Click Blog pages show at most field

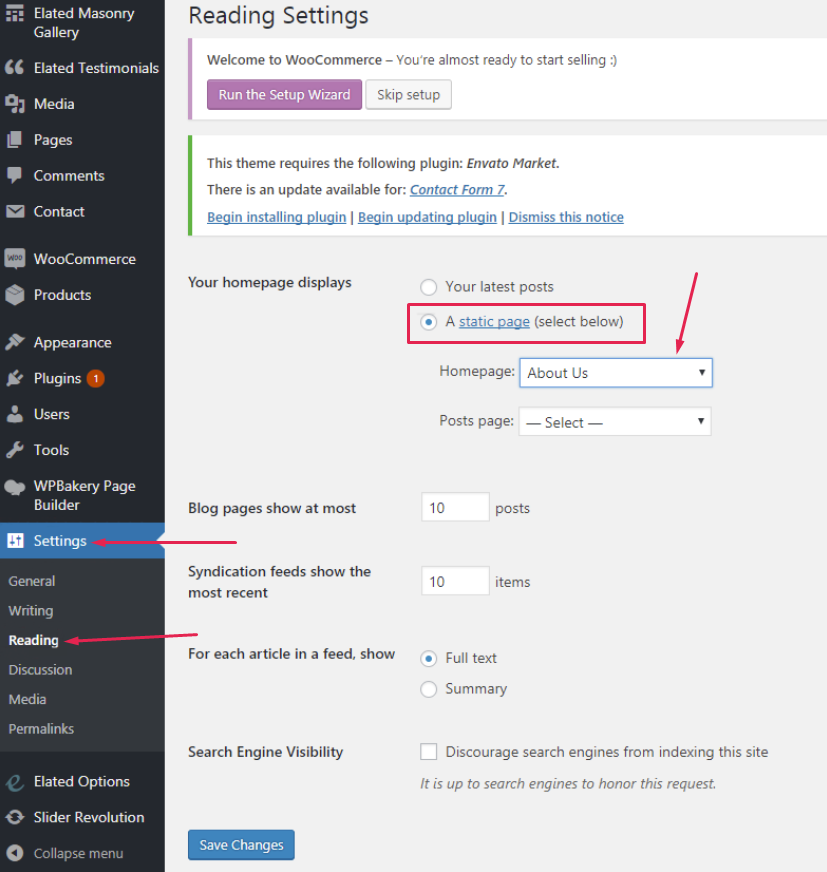[455, 507]
